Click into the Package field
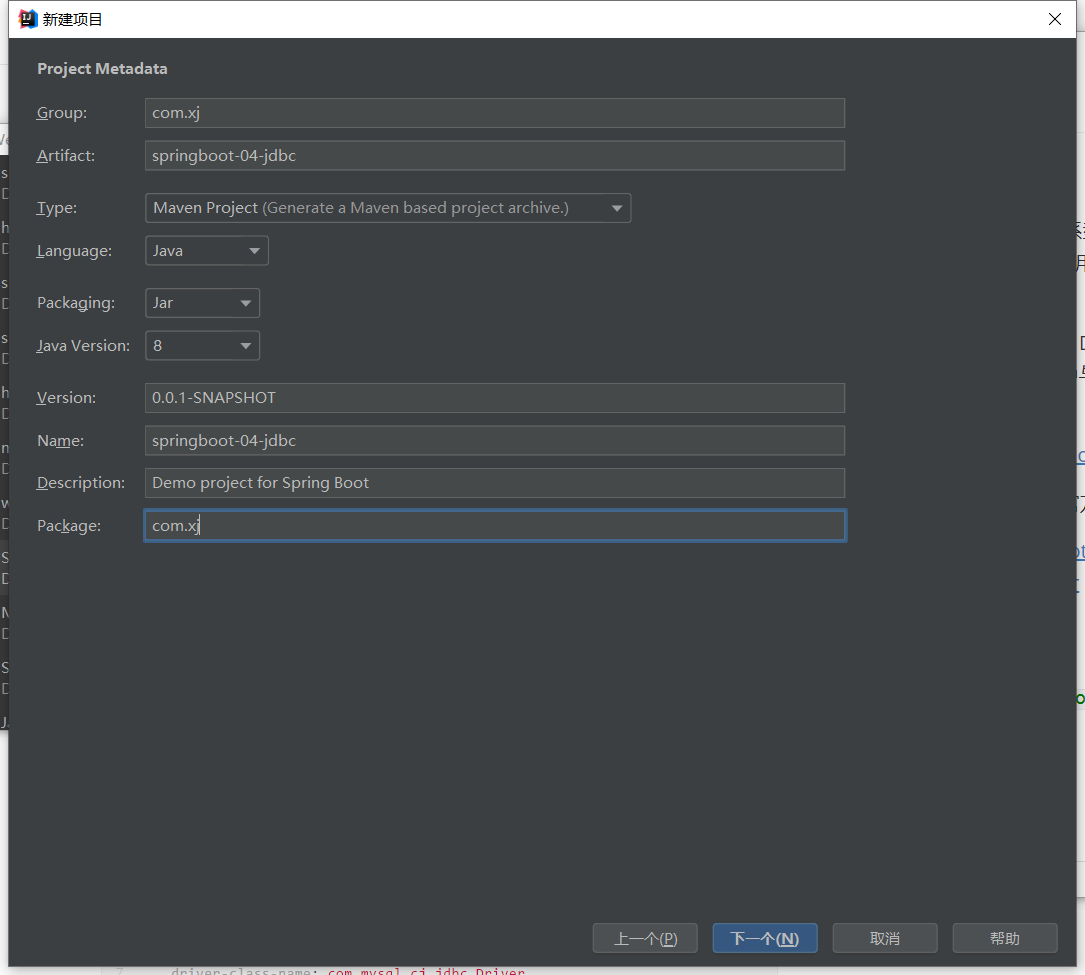Viewport: 1085px width, 975px height. (x=494, y=526)
